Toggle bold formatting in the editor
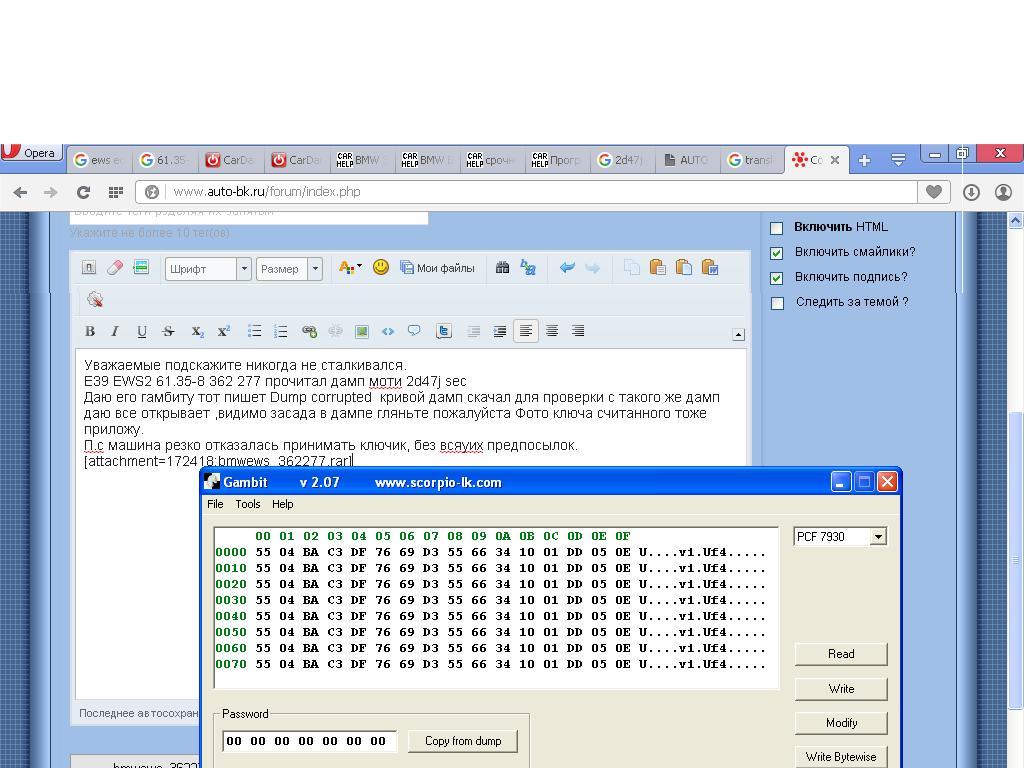Image resolution: width=1024 pixels, height=768 pixels. point(90,332)
